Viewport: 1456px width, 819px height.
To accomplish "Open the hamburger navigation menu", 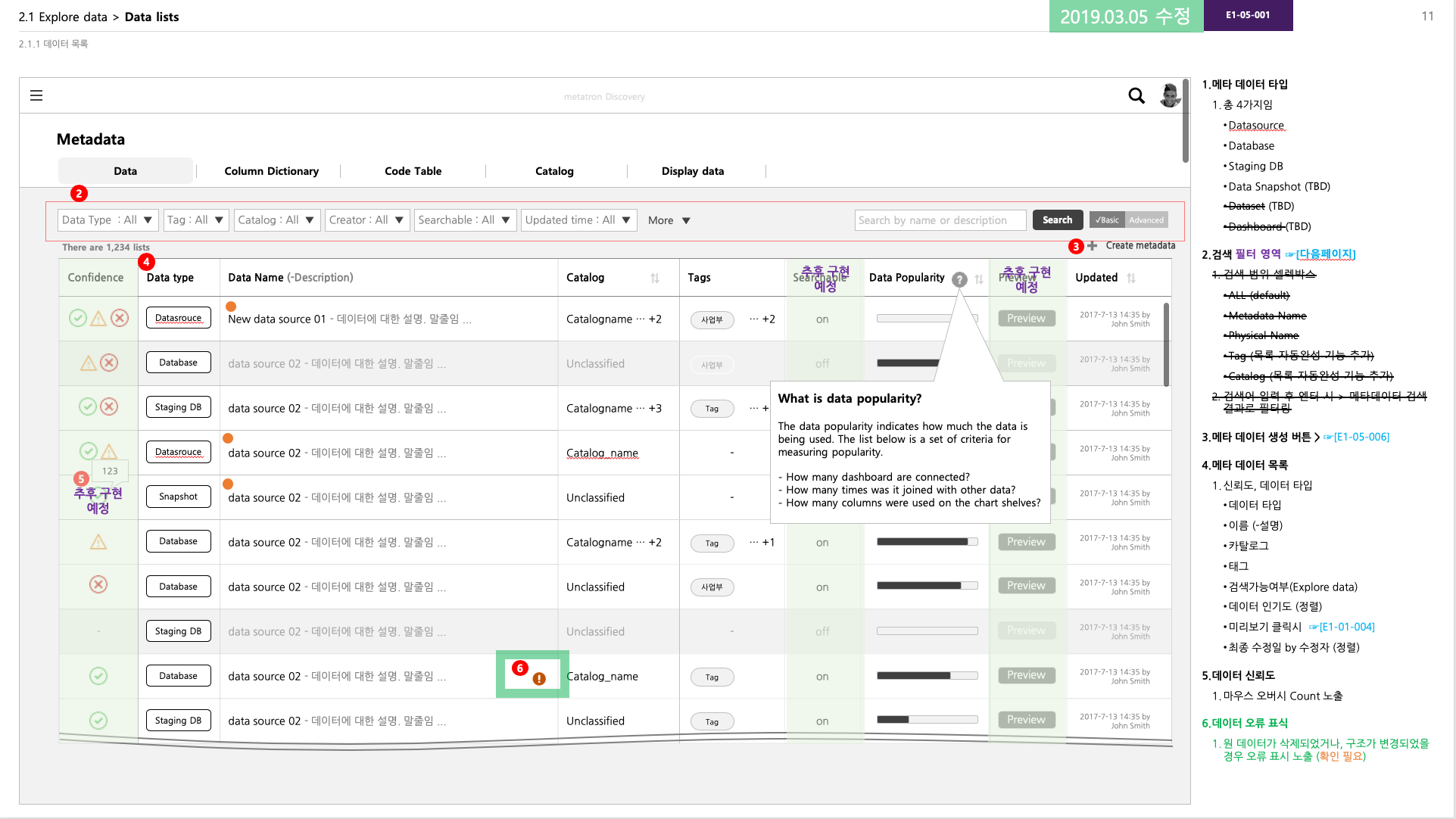I will (36, 95).
